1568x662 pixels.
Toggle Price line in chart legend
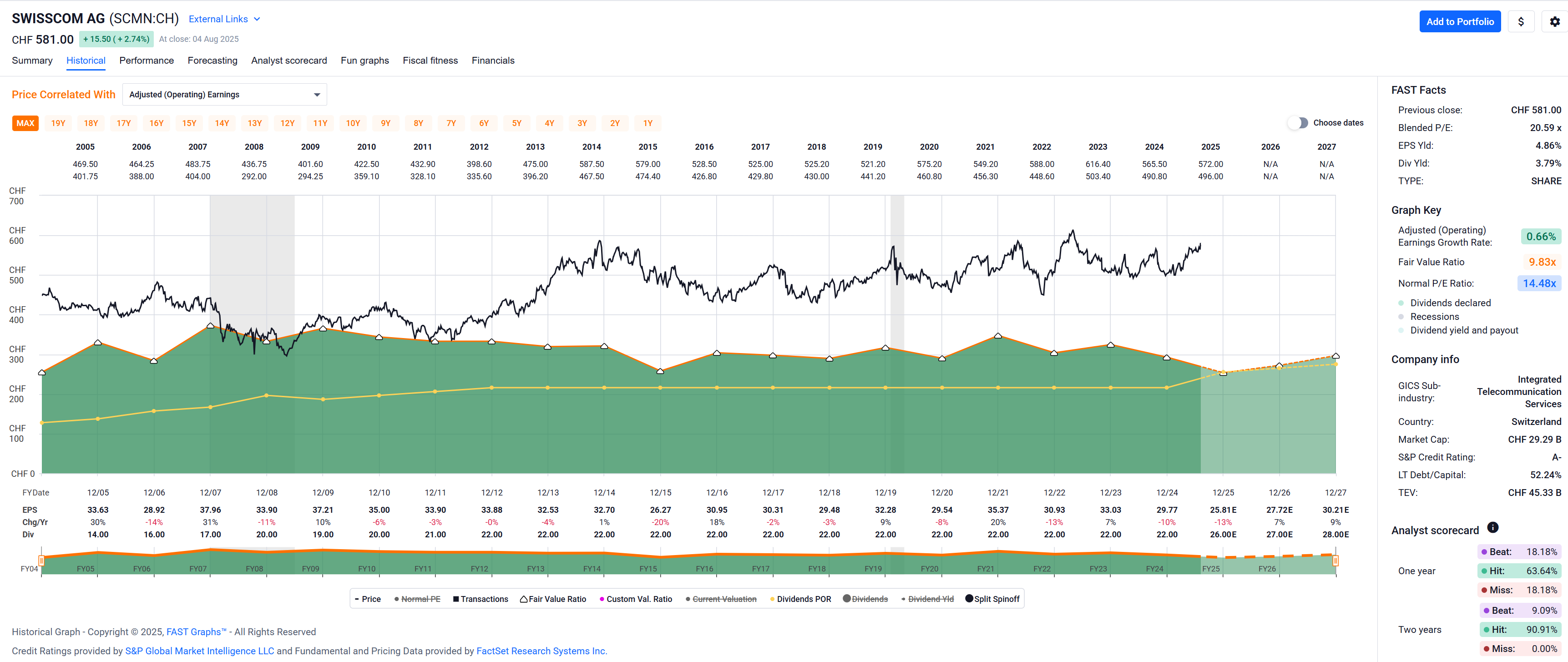pyautogui.click(x=368, y=599)
